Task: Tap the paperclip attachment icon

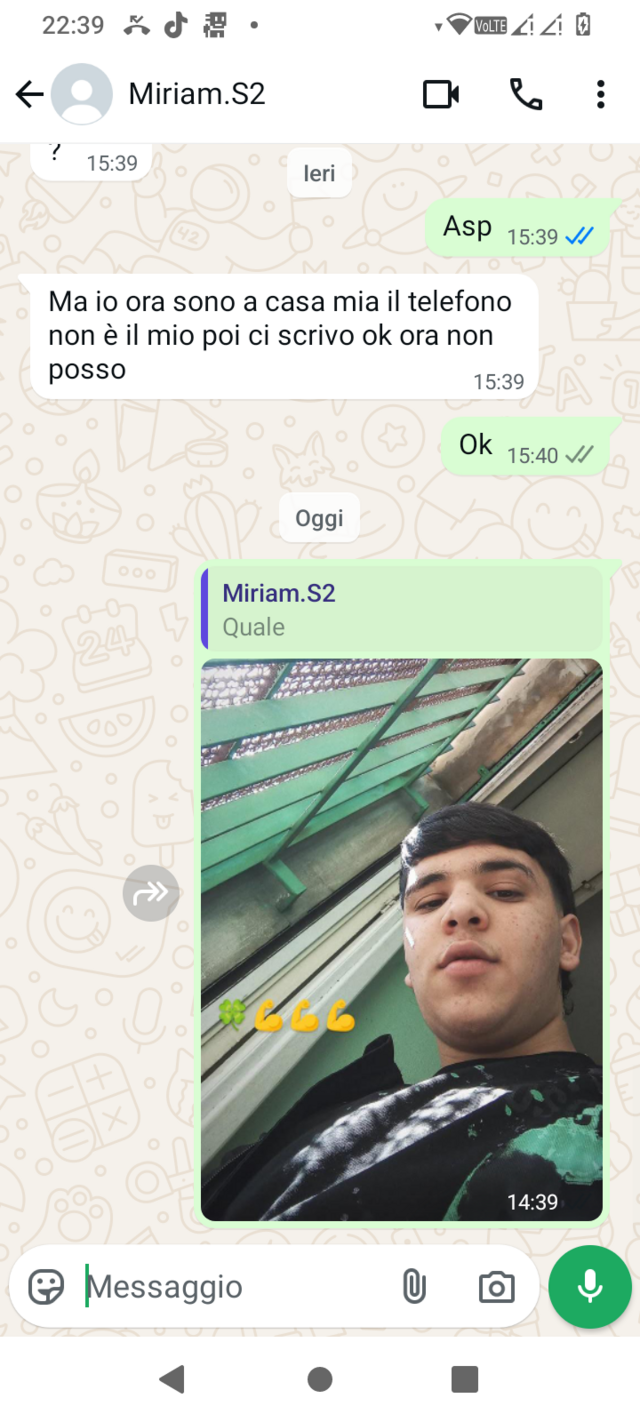Action: click(x=413, y=1287)
